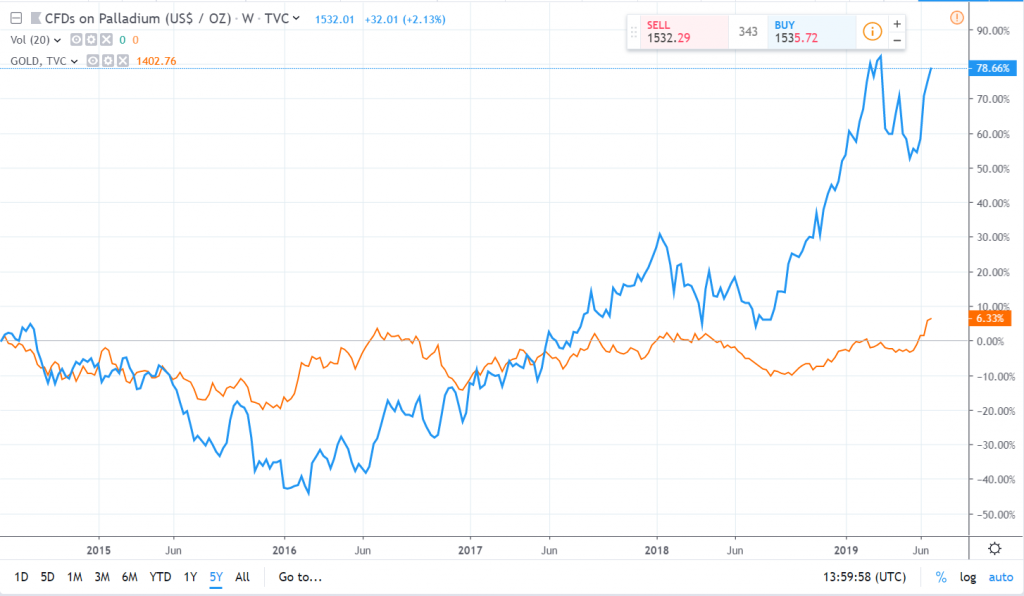1024x596 pixels.
Task: Increase quantity with the plus icon
Action: click(896, 23)
